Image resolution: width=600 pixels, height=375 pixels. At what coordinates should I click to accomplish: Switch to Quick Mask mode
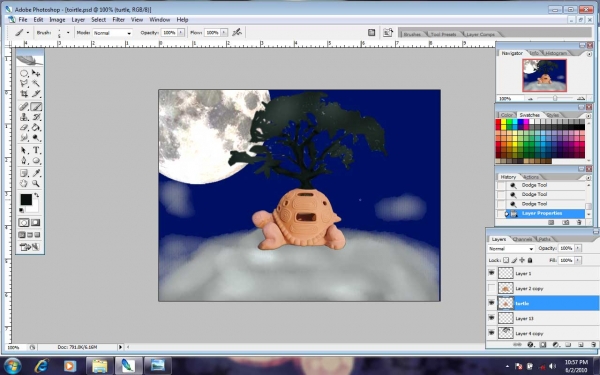click(x=36, y=223)
